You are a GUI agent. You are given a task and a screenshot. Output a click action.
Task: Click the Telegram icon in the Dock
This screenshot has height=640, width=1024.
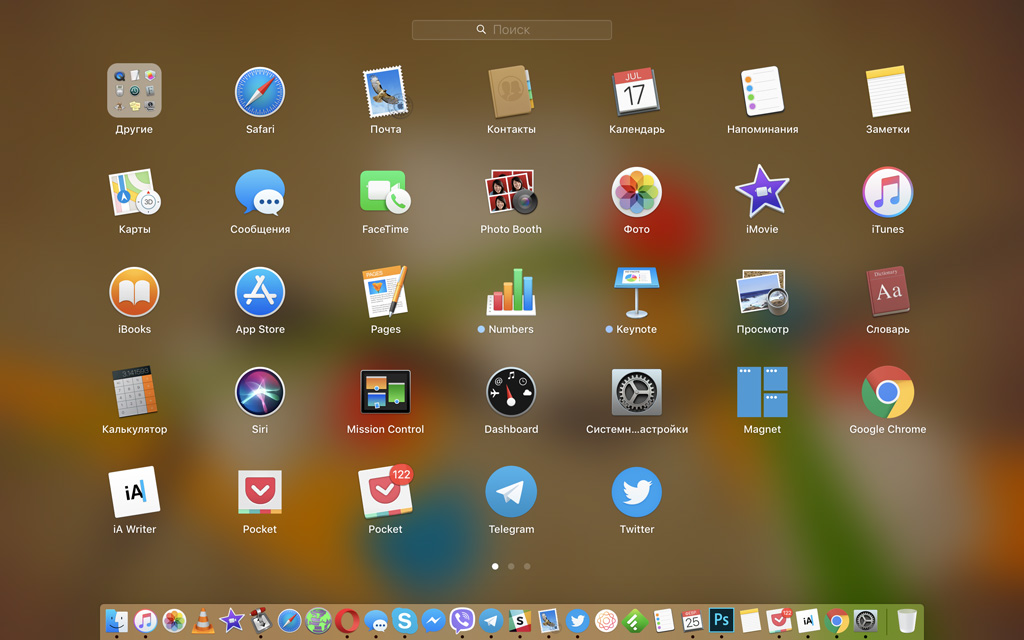(x=490, y=620)
